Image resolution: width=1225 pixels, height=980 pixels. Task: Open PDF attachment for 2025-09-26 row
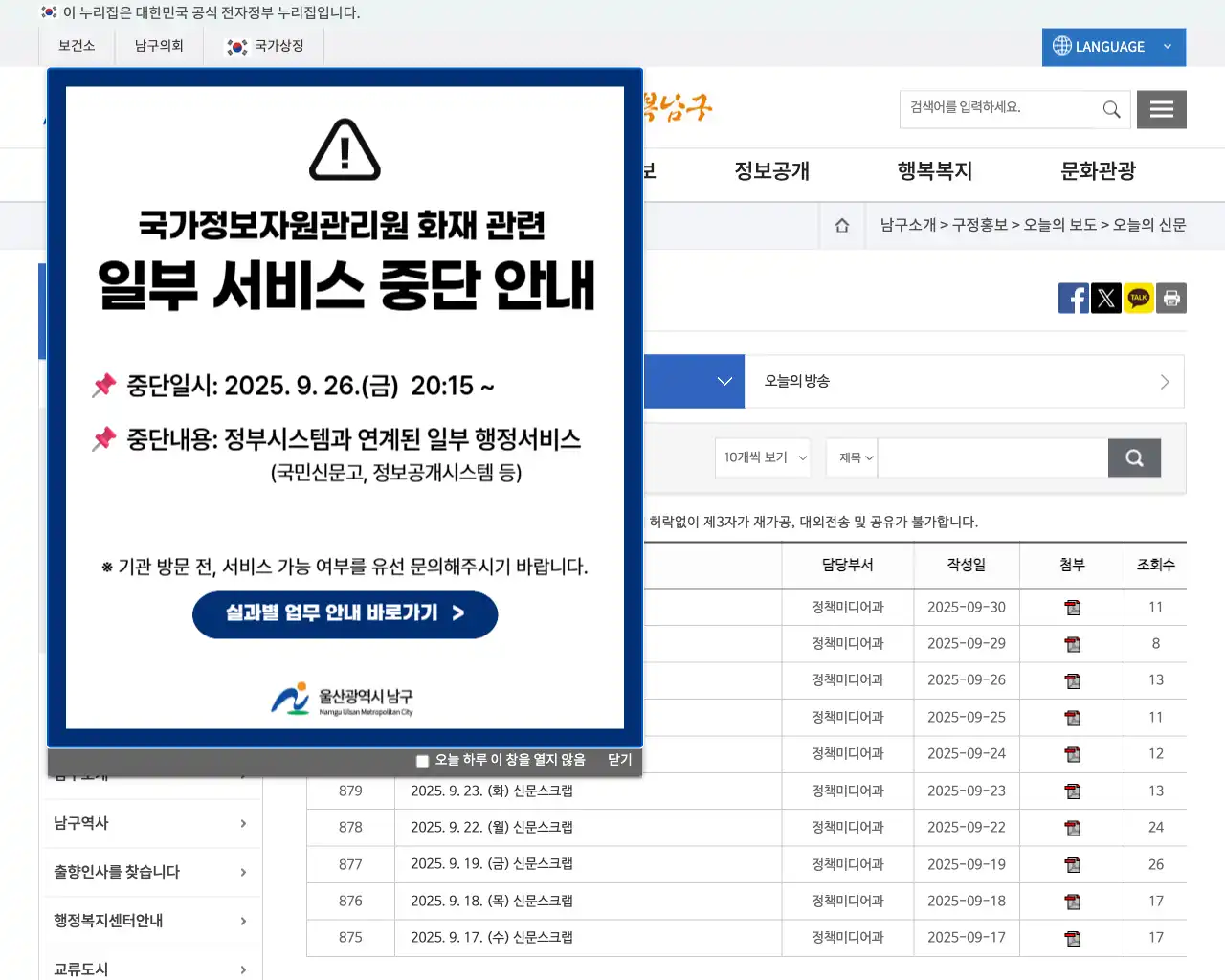[x=1073, y=680]
